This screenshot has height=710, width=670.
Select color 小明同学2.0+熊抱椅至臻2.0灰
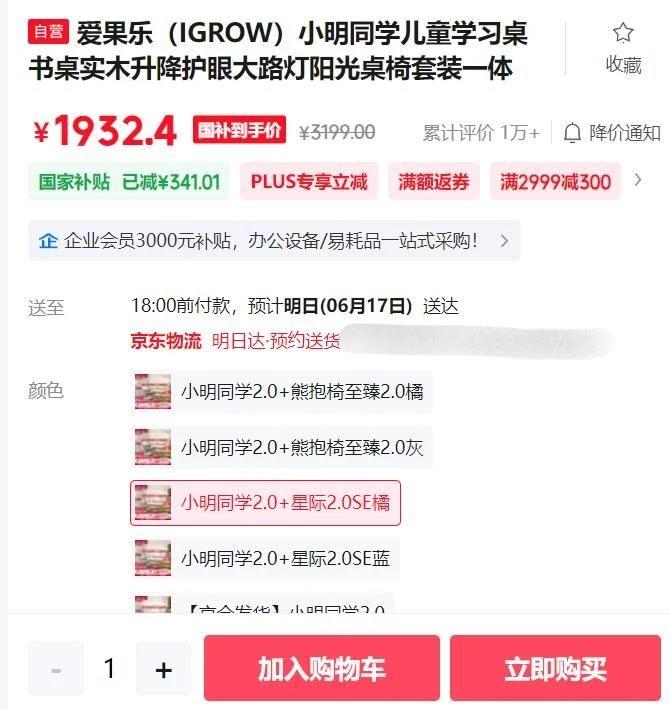(281, 447)
